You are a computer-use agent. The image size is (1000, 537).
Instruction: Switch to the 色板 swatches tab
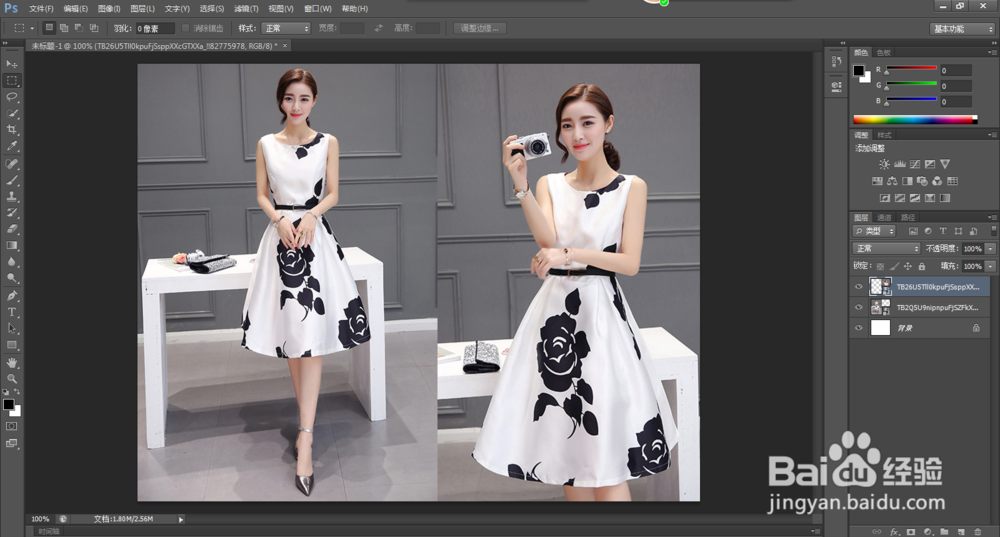tap(884, 52)
